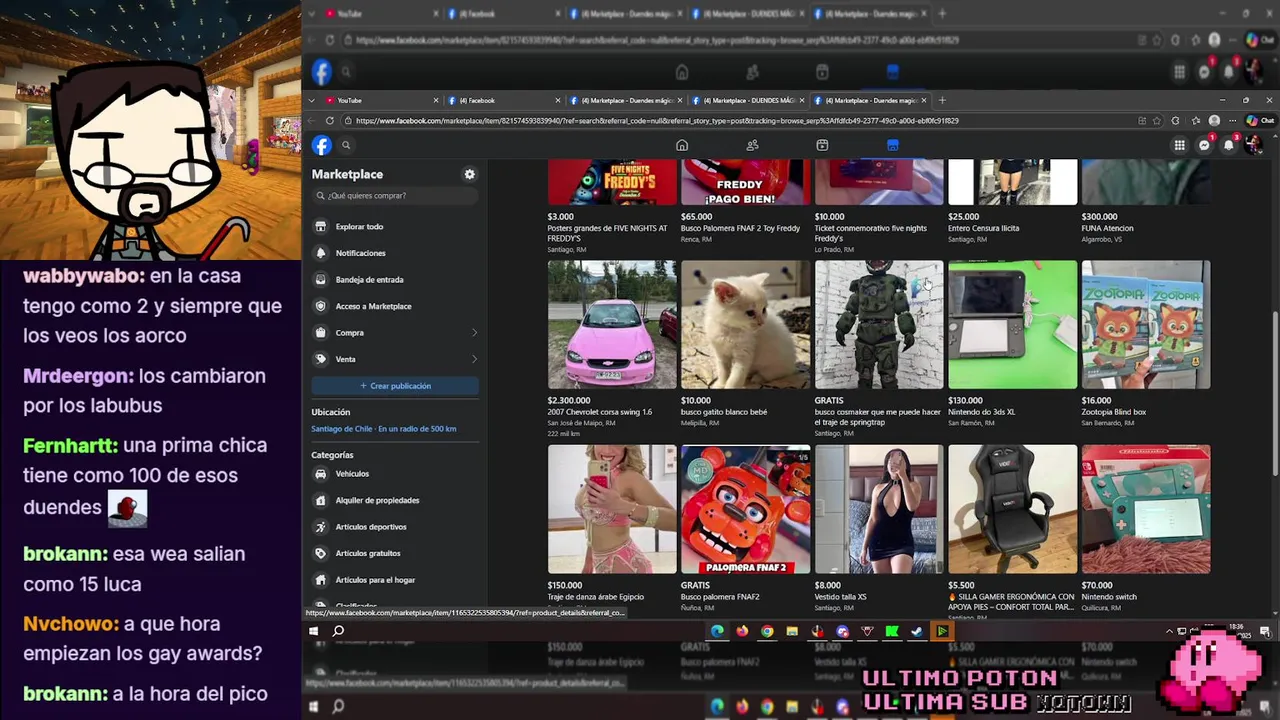Show hidden tray icons on front taskbar
This screenshot has width=1280, height=720.
1169,631
